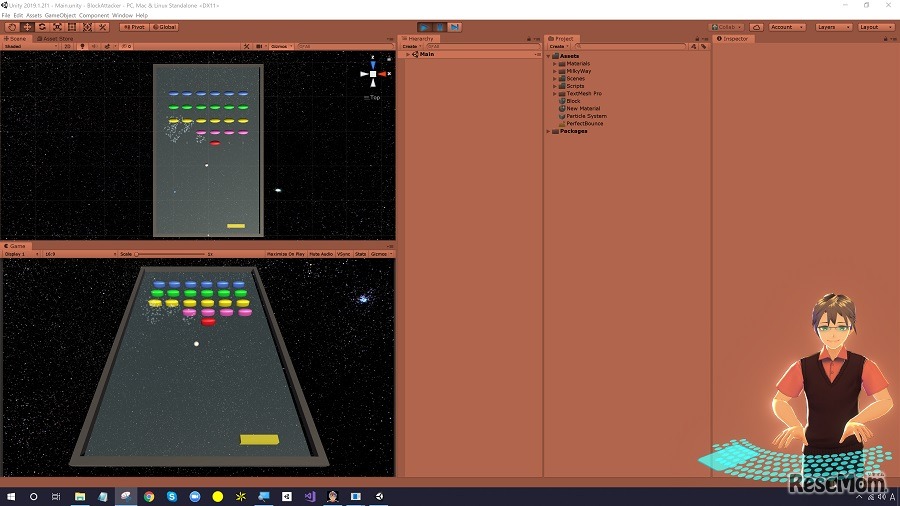Open the Account dropdown
The image size is (900, 506).
coord(786,27)
